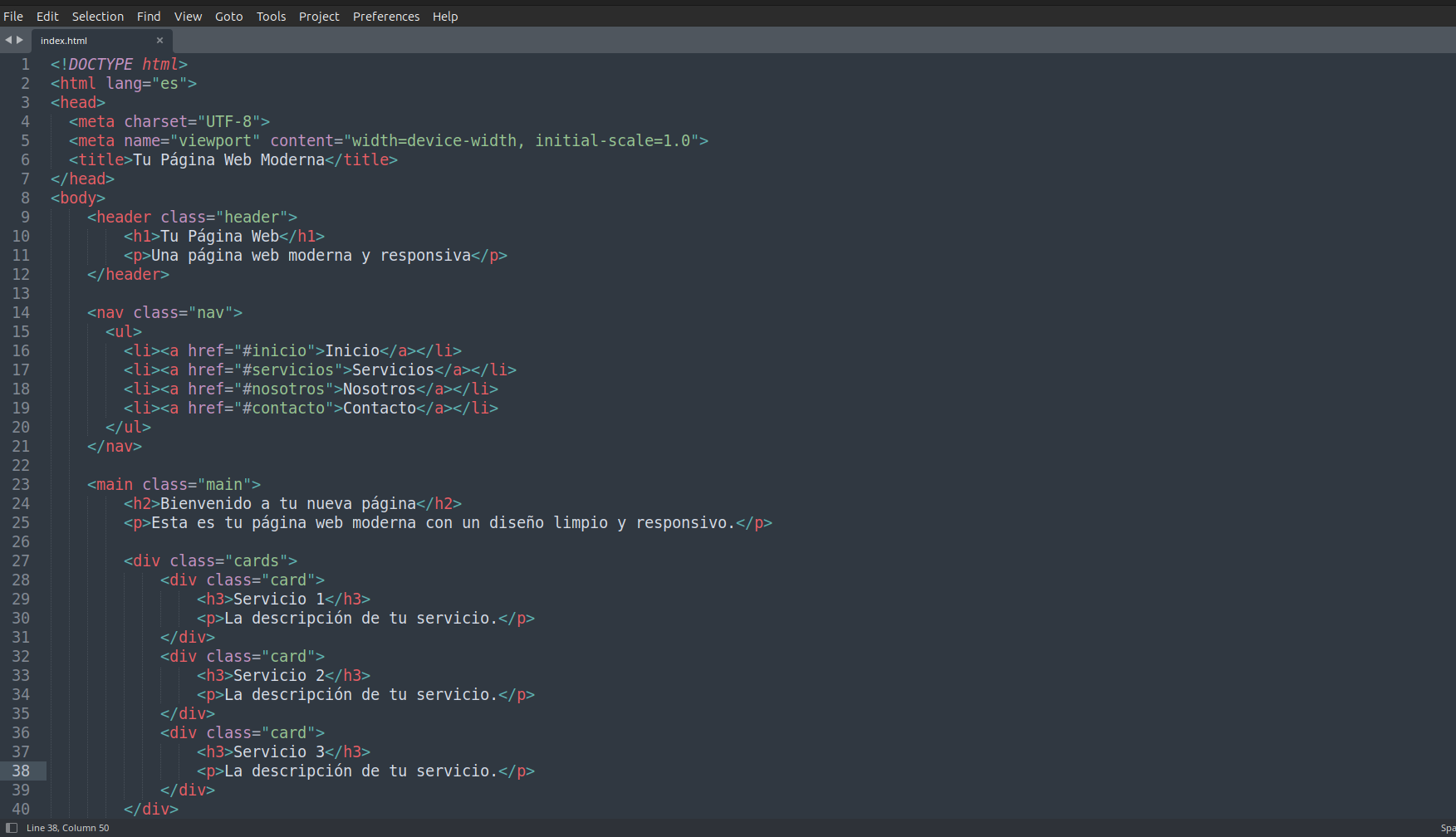Click the Line 38, Column 50 status text
The height and width of the screenshot is (837, 1456).
coord(68,828)
